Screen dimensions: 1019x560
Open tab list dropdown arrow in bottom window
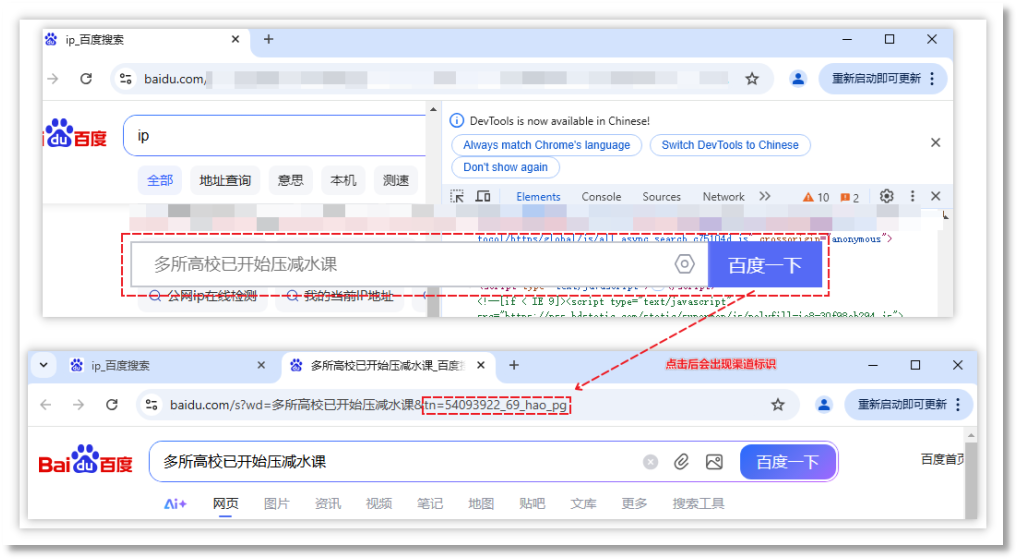tap(44, 365)
